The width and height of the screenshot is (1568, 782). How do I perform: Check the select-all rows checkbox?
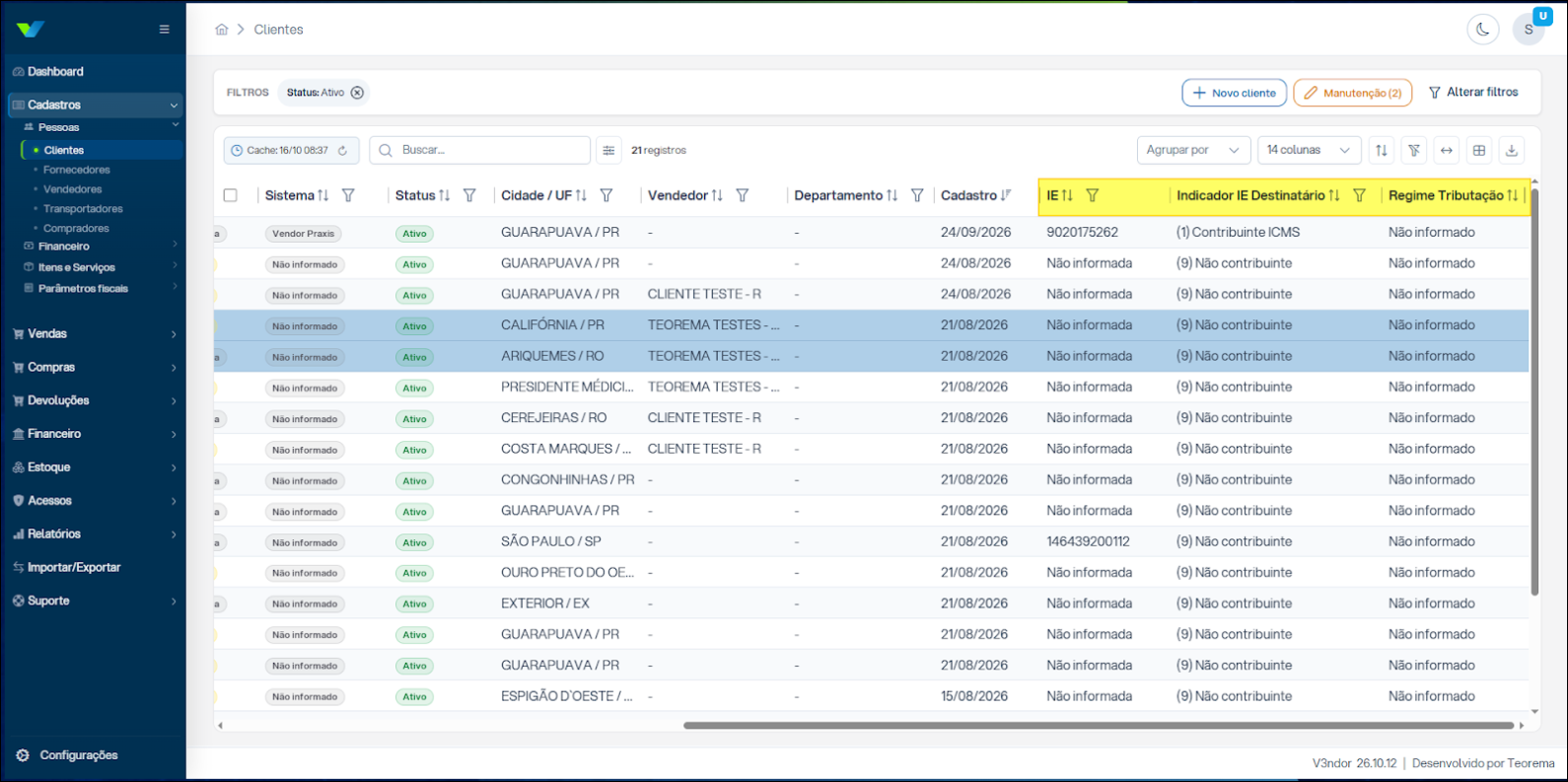(x=231, y=195)
